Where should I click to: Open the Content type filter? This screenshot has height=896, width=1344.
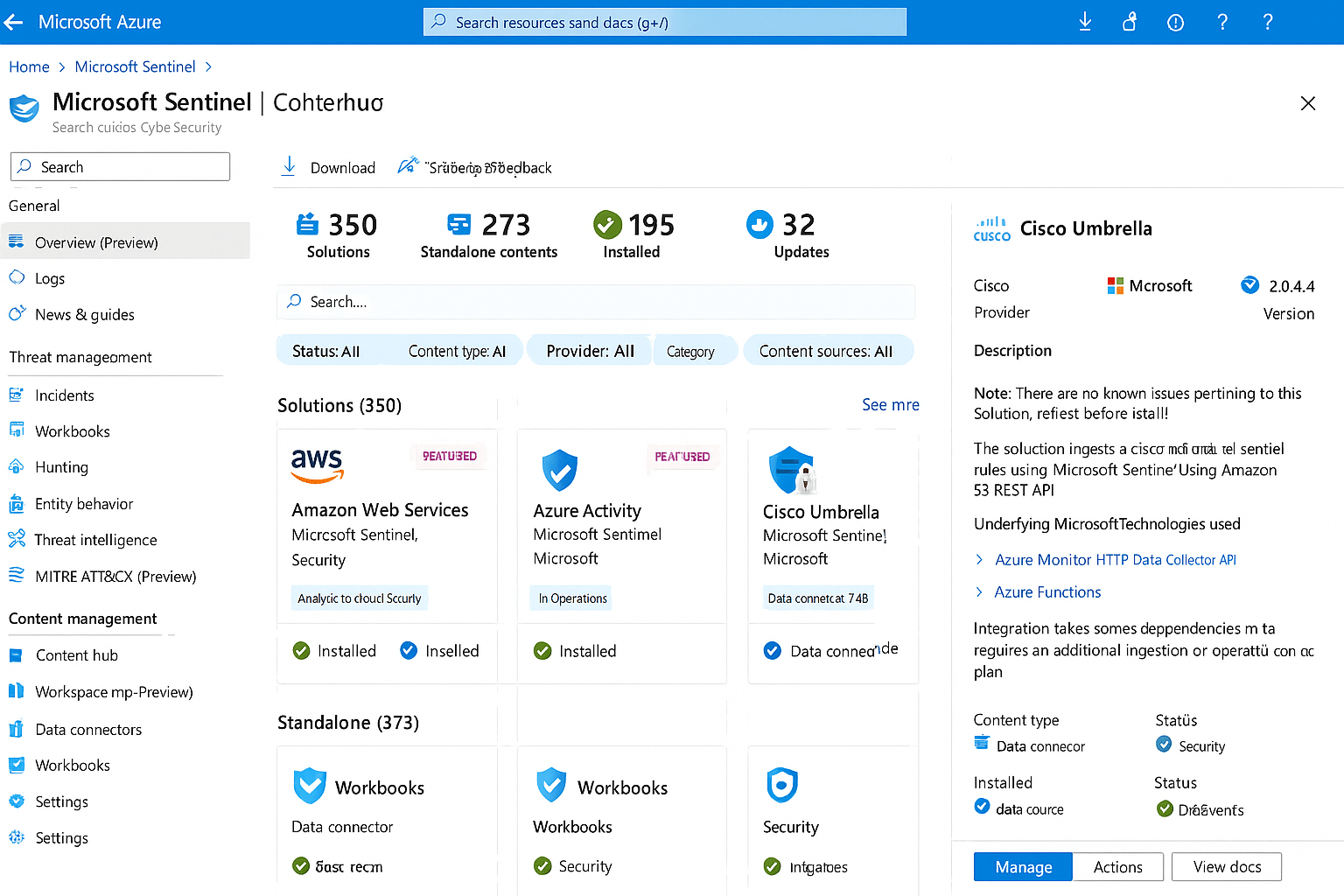point(457,351)
